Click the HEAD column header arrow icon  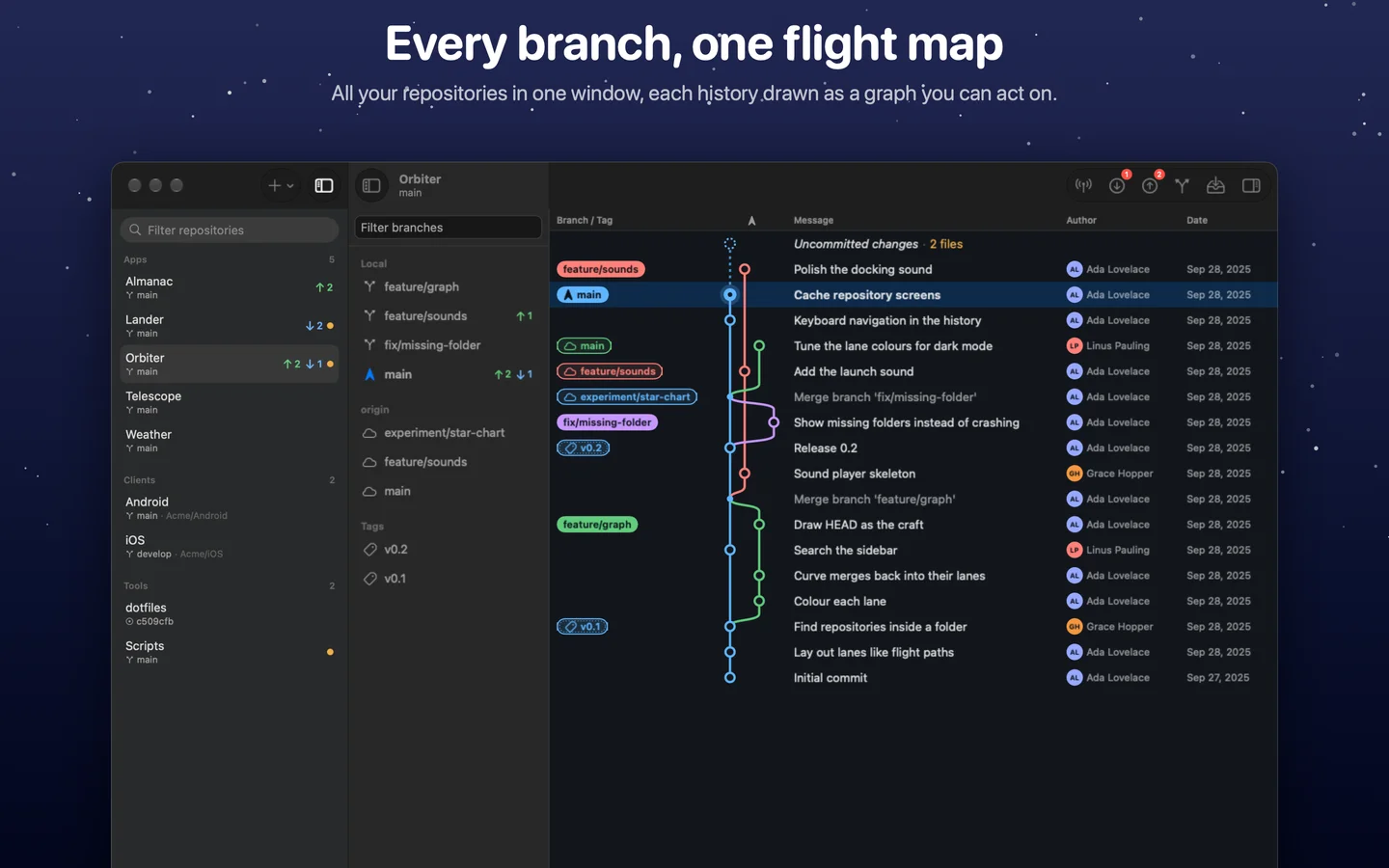751,221
